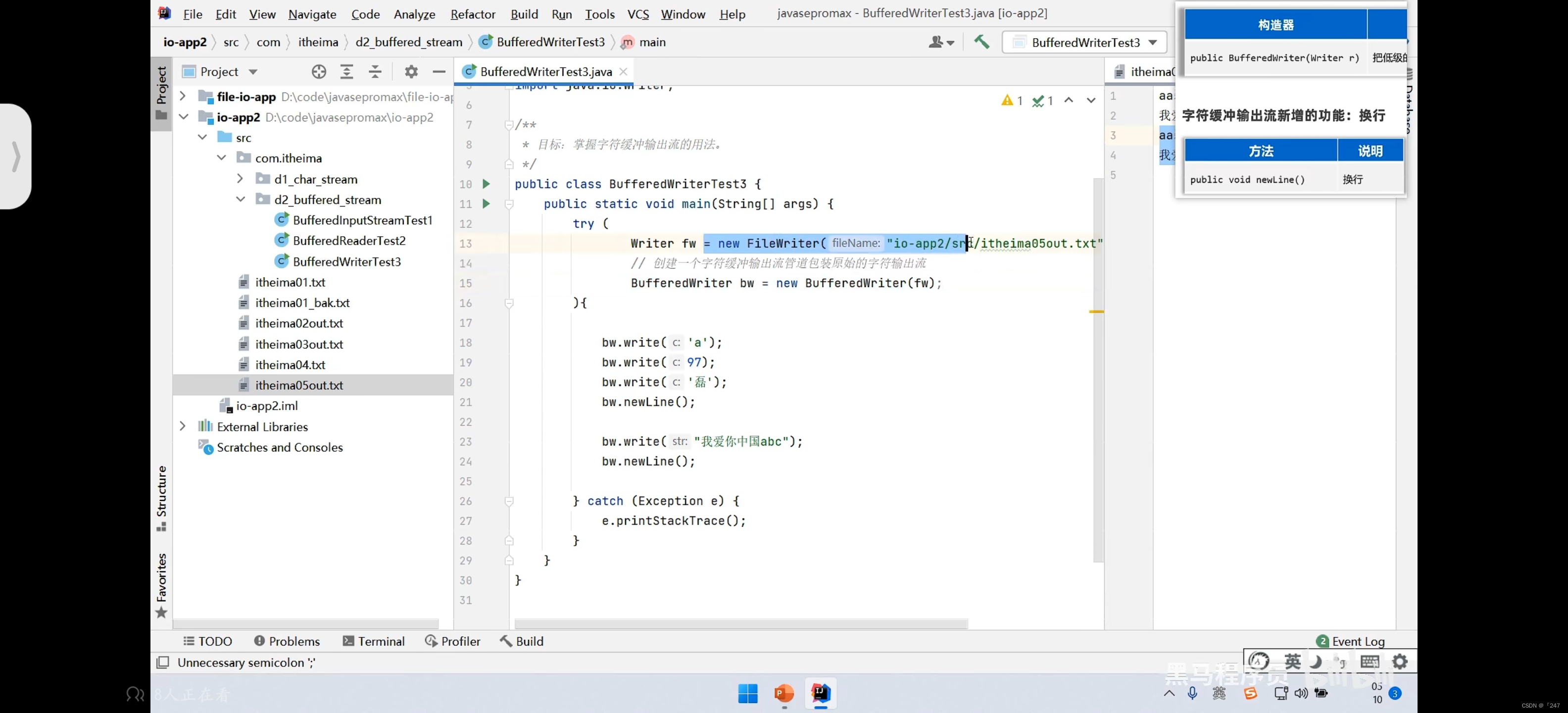Click the yellow warning stripe marker

(x=1096, y=312)
